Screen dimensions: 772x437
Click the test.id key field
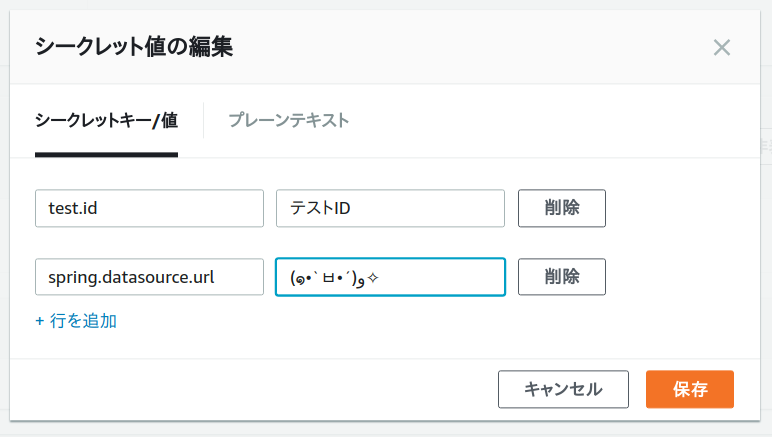149,208
